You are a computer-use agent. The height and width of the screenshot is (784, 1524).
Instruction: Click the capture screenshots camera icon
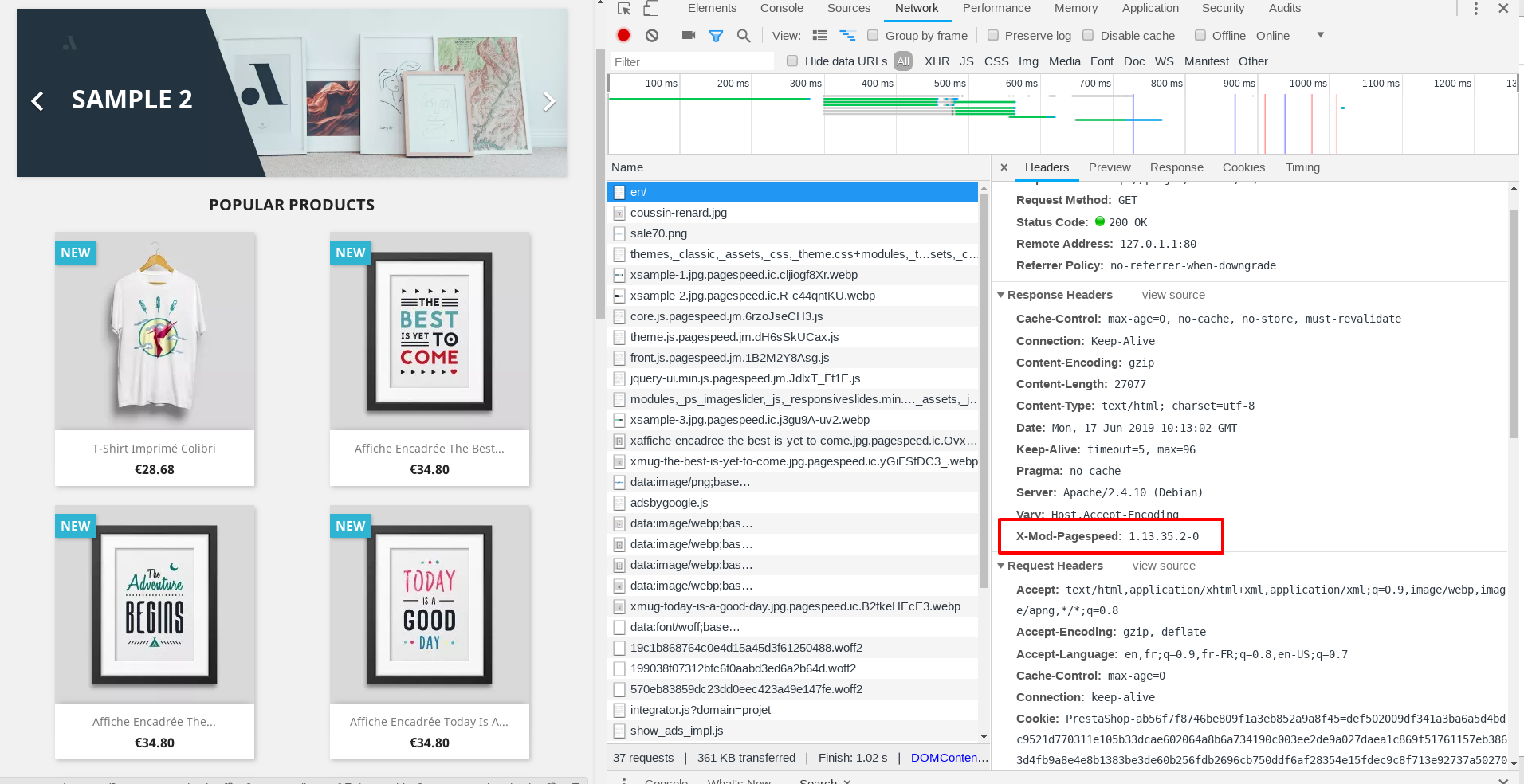click(689, 35)
